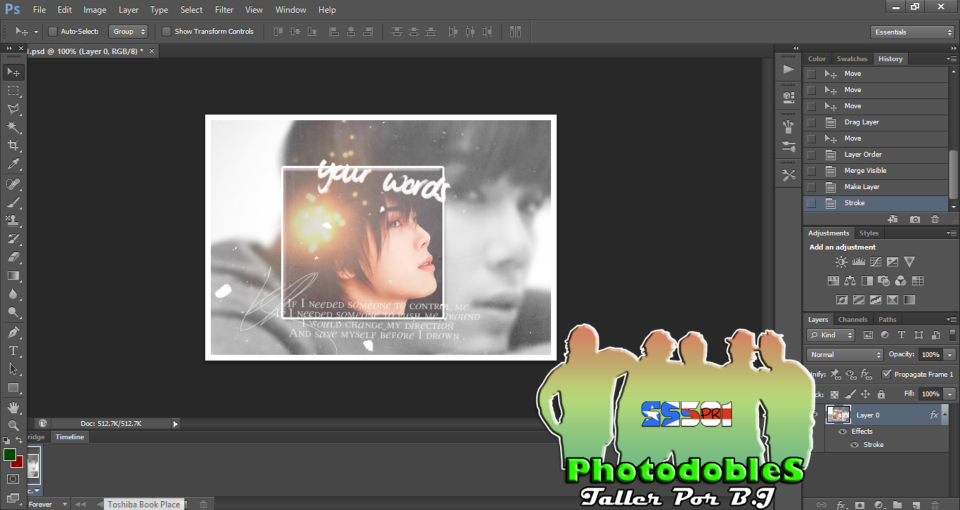Select the Healing Brush tool
The height and width of the screenshot is (510, 960).
(x=13, y=184)
